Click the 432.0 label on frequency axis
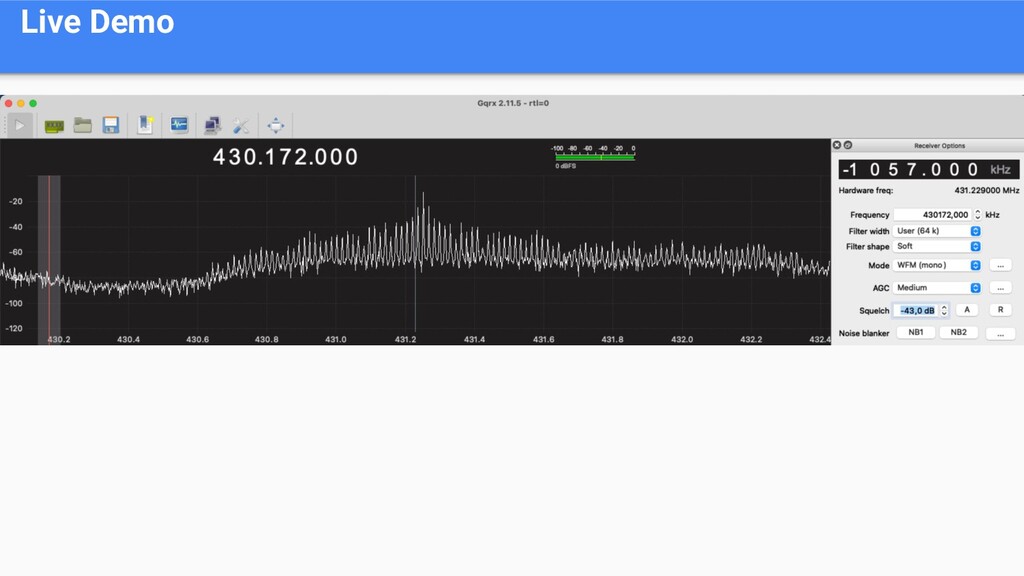The image size is (1024, 576). tap(682, 340)
